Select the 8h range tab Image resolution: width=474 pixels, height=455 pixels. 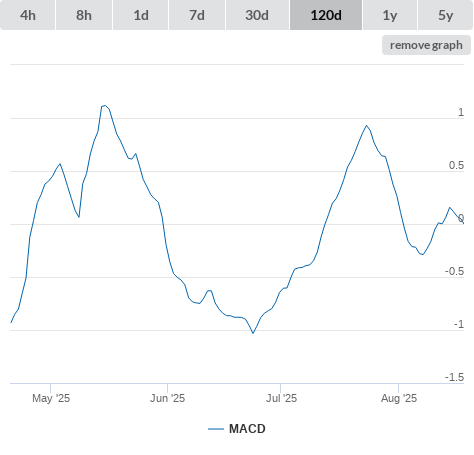tap(84, 15)
